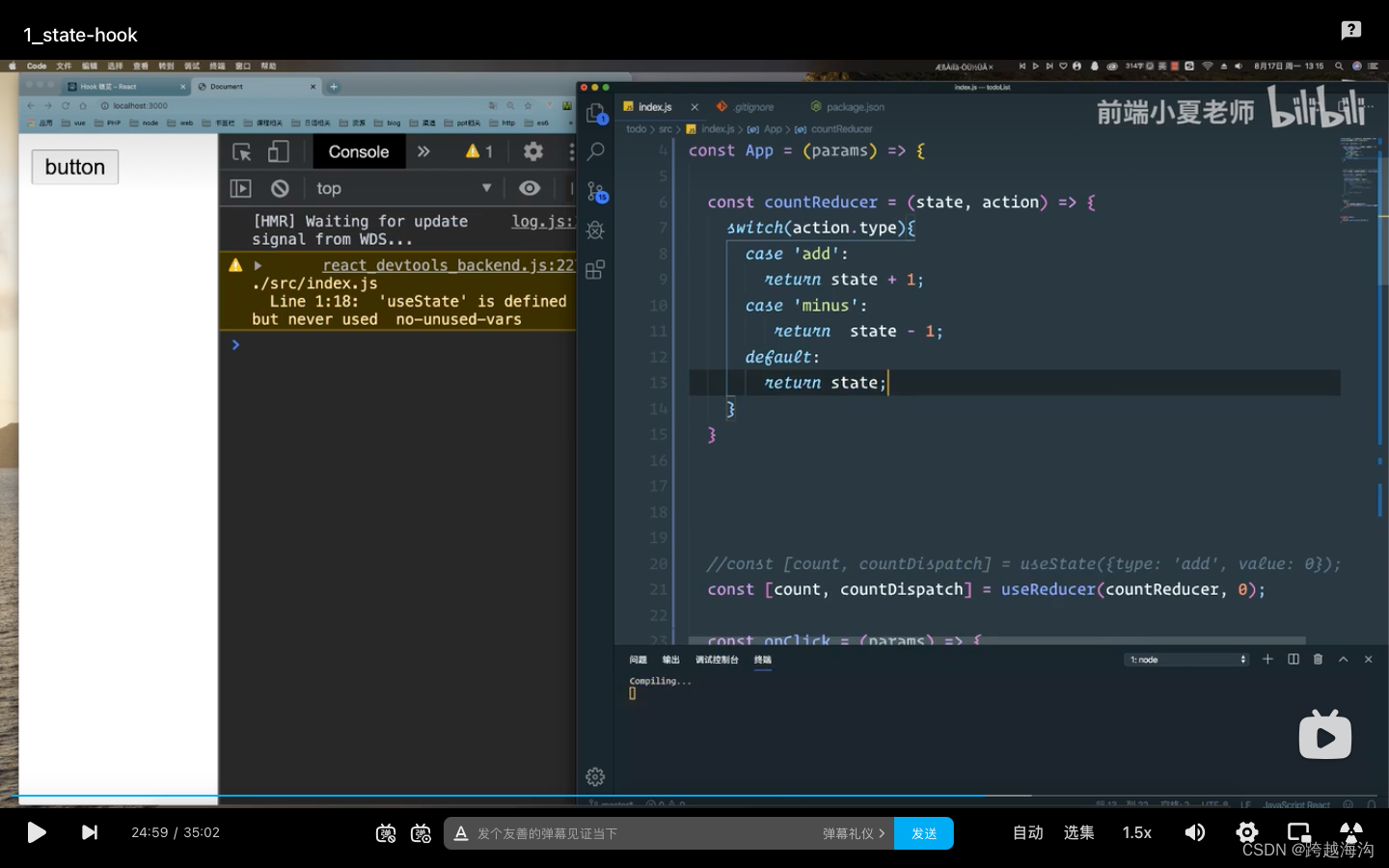Open the 终端 menu in macOS menu bar
Screen dimensions: 1389x868
(217, 67)
